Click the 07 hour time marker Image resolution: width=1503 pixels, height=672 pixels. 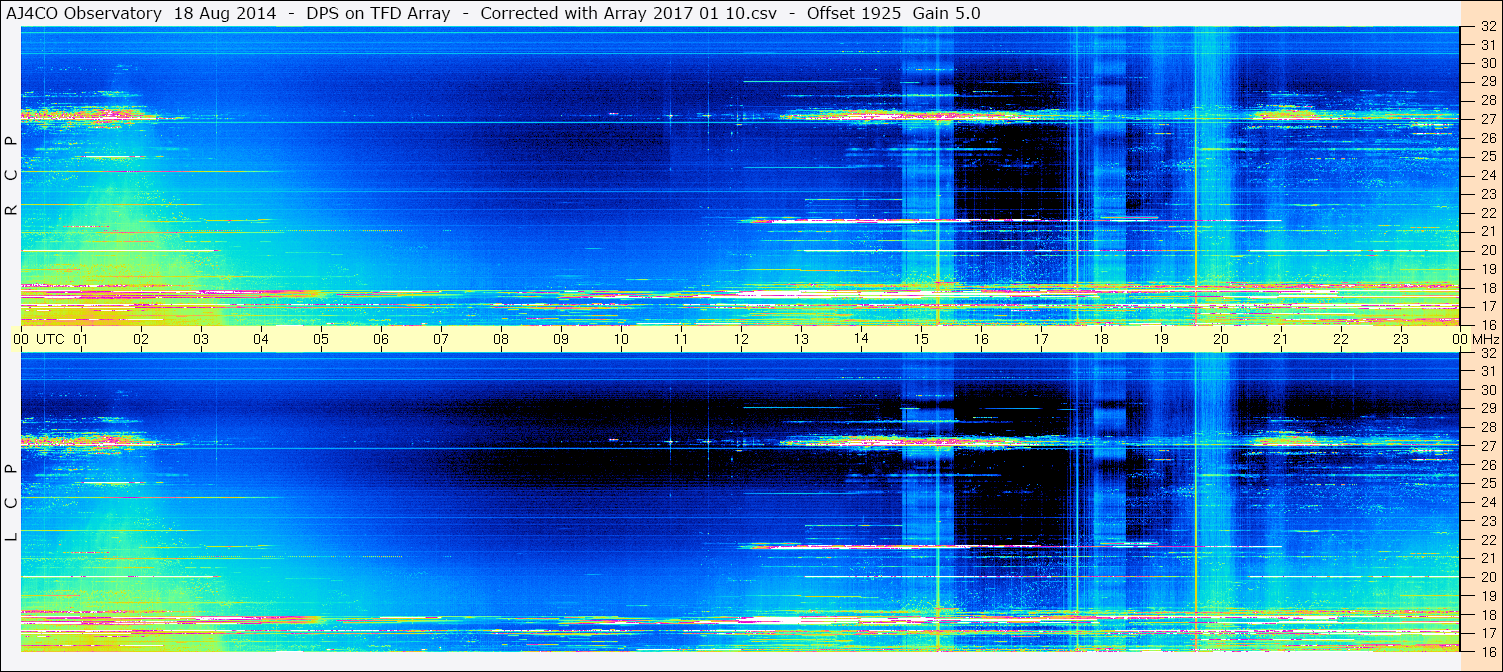tap(441, 340)
